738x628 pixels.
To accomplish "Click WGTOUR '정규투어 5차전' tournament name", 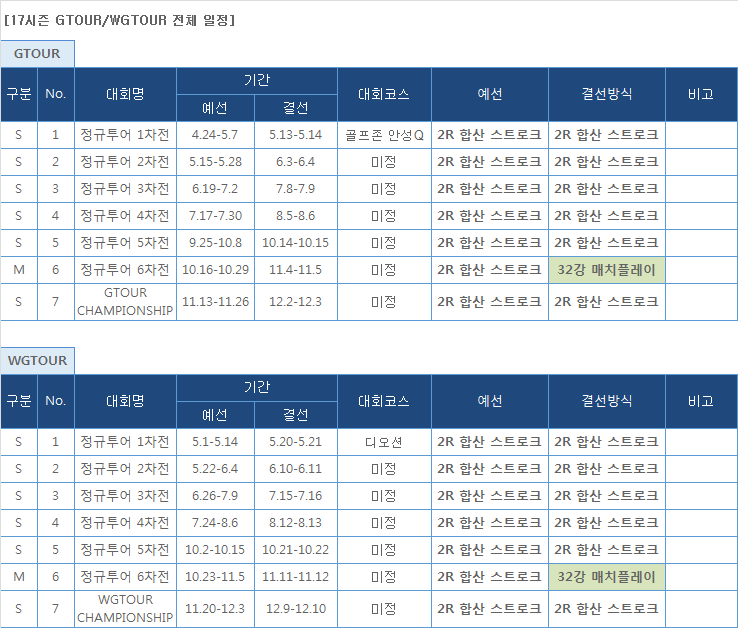I will pyautogui.click(x=125, y=550).
